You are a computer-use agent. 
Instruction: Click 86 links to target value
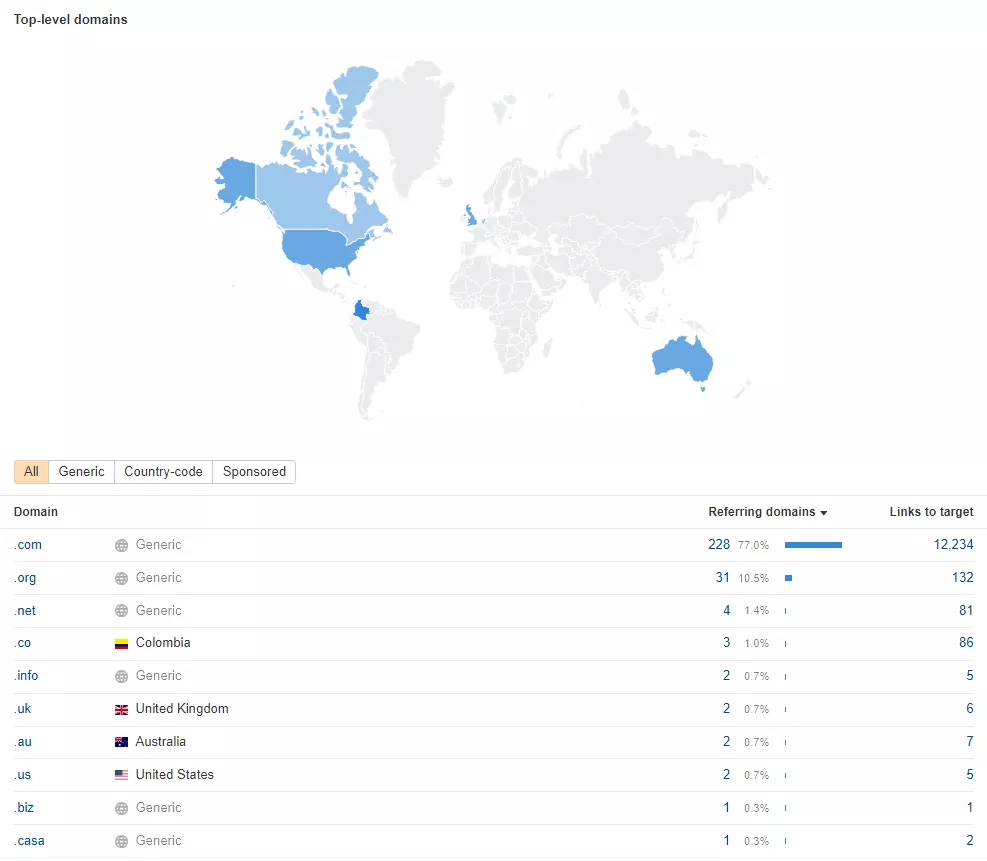(966, 643)
